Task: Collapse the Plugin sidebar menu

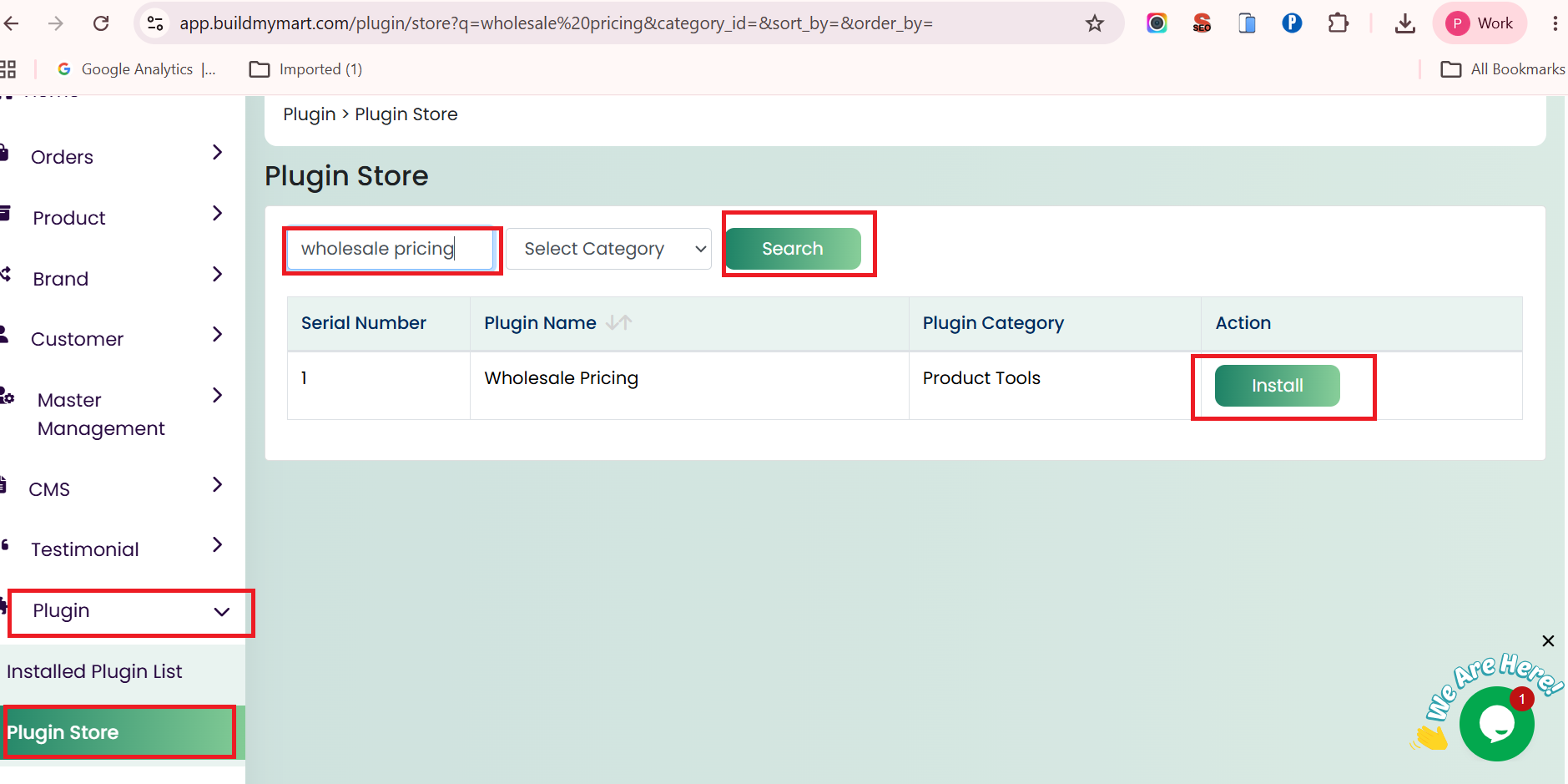Action: coord(131,611)
